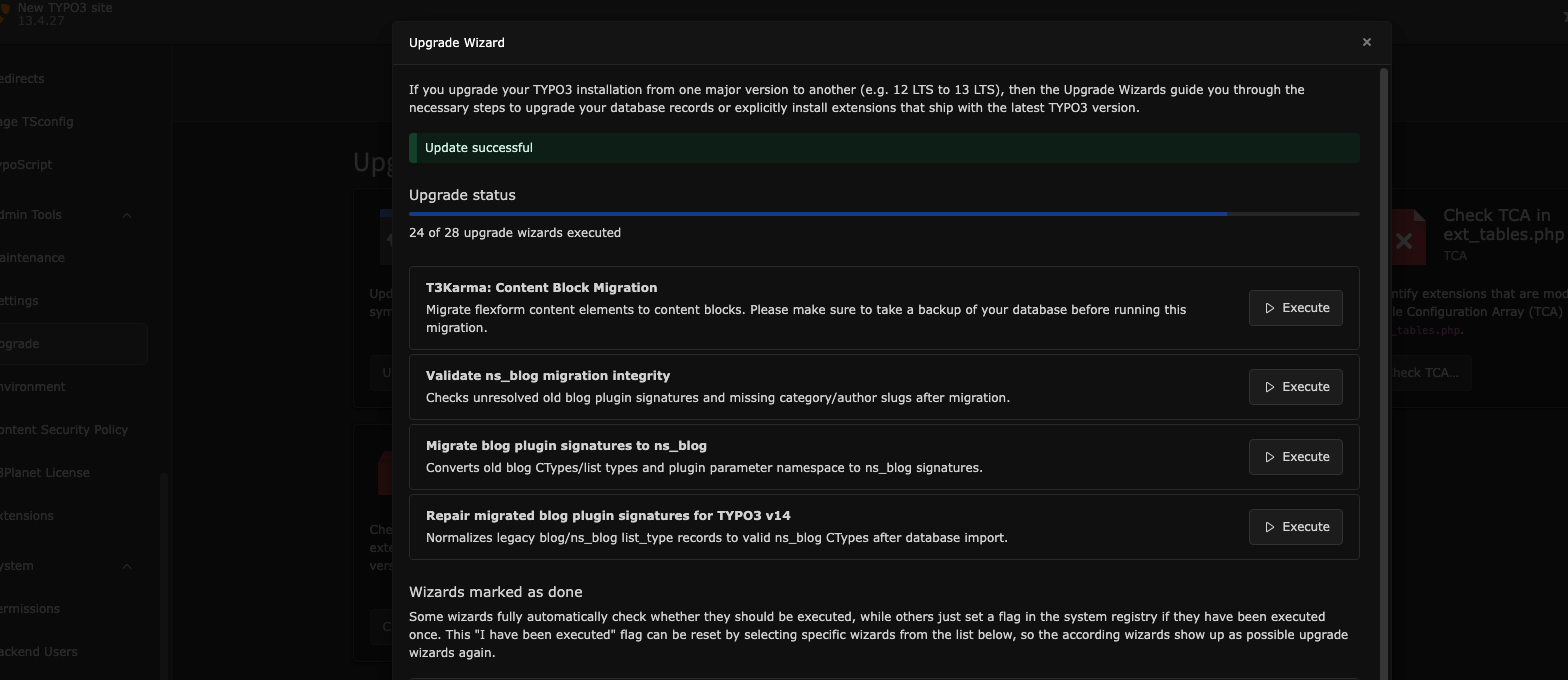Open Settings module in sidebar

tap(20, 301)
